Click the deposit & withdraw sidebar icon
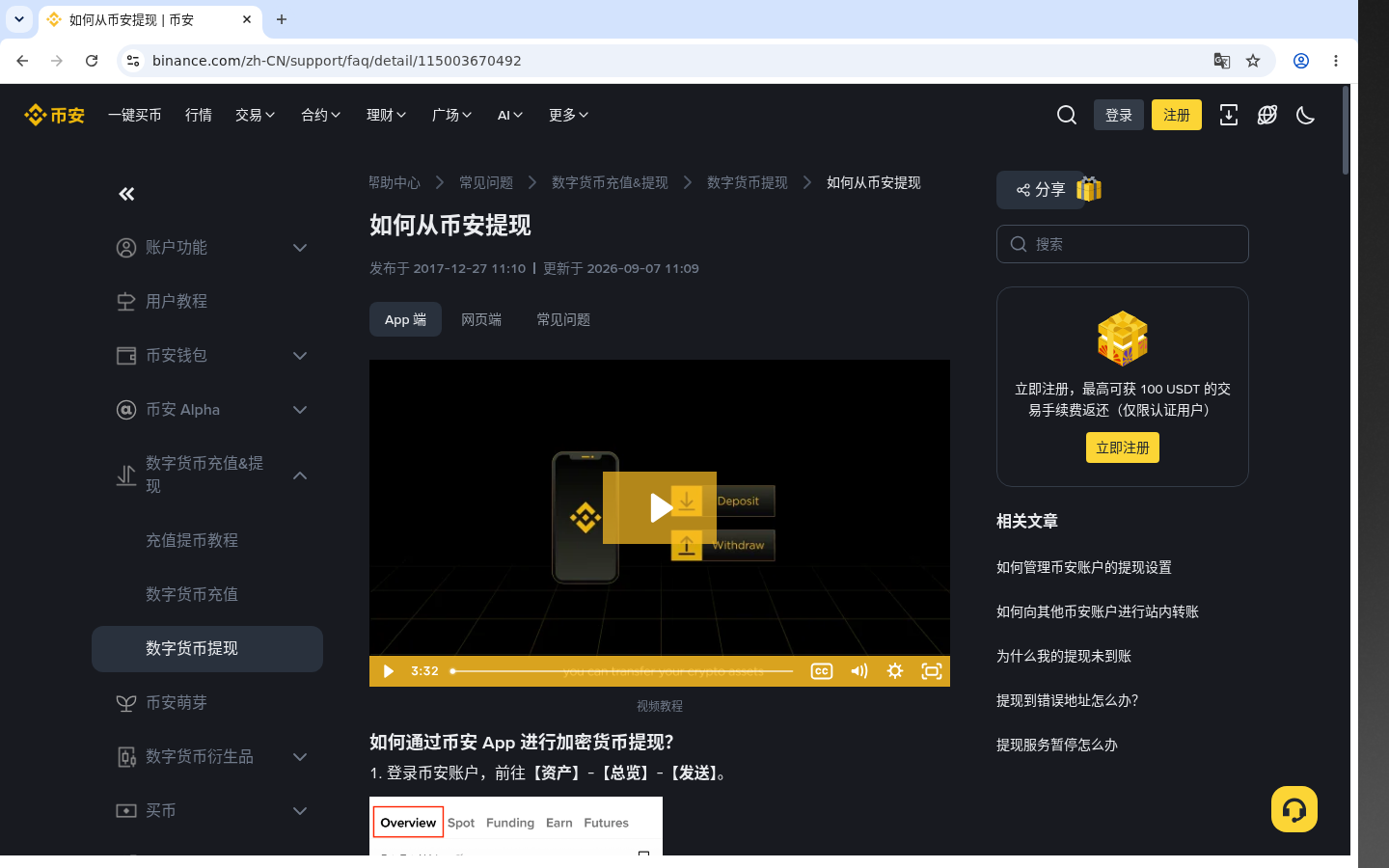This screenshot has height=868, width=1389. 126,475
